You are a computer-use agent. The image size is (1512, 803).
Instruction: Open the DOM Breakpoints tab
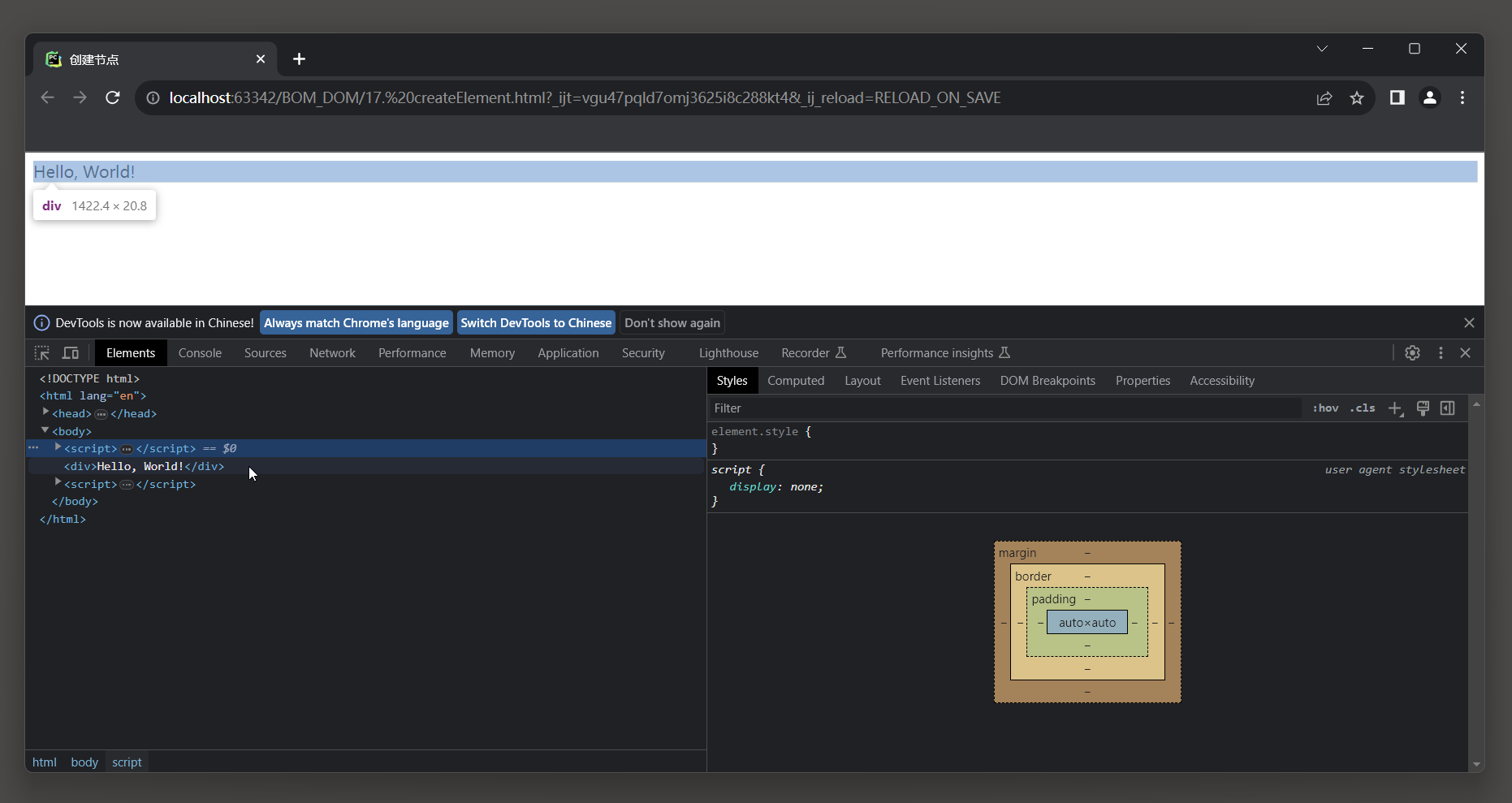1048,381
